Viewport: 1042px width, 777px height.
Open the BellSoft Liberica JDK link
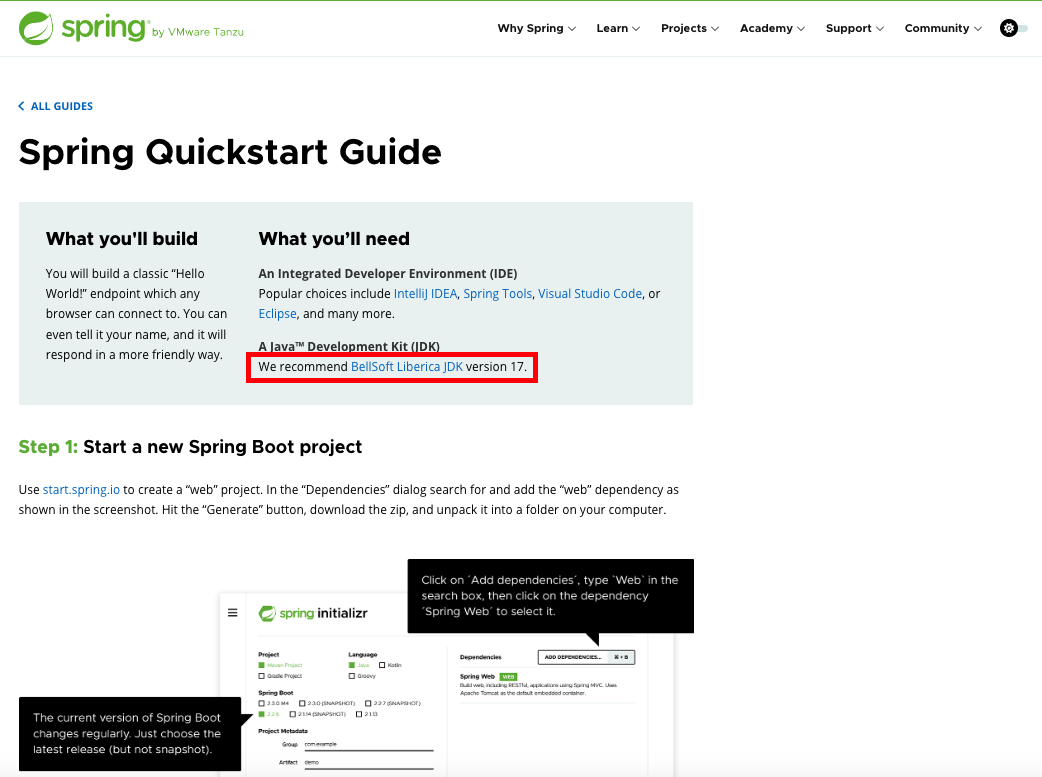coord(407,367)
